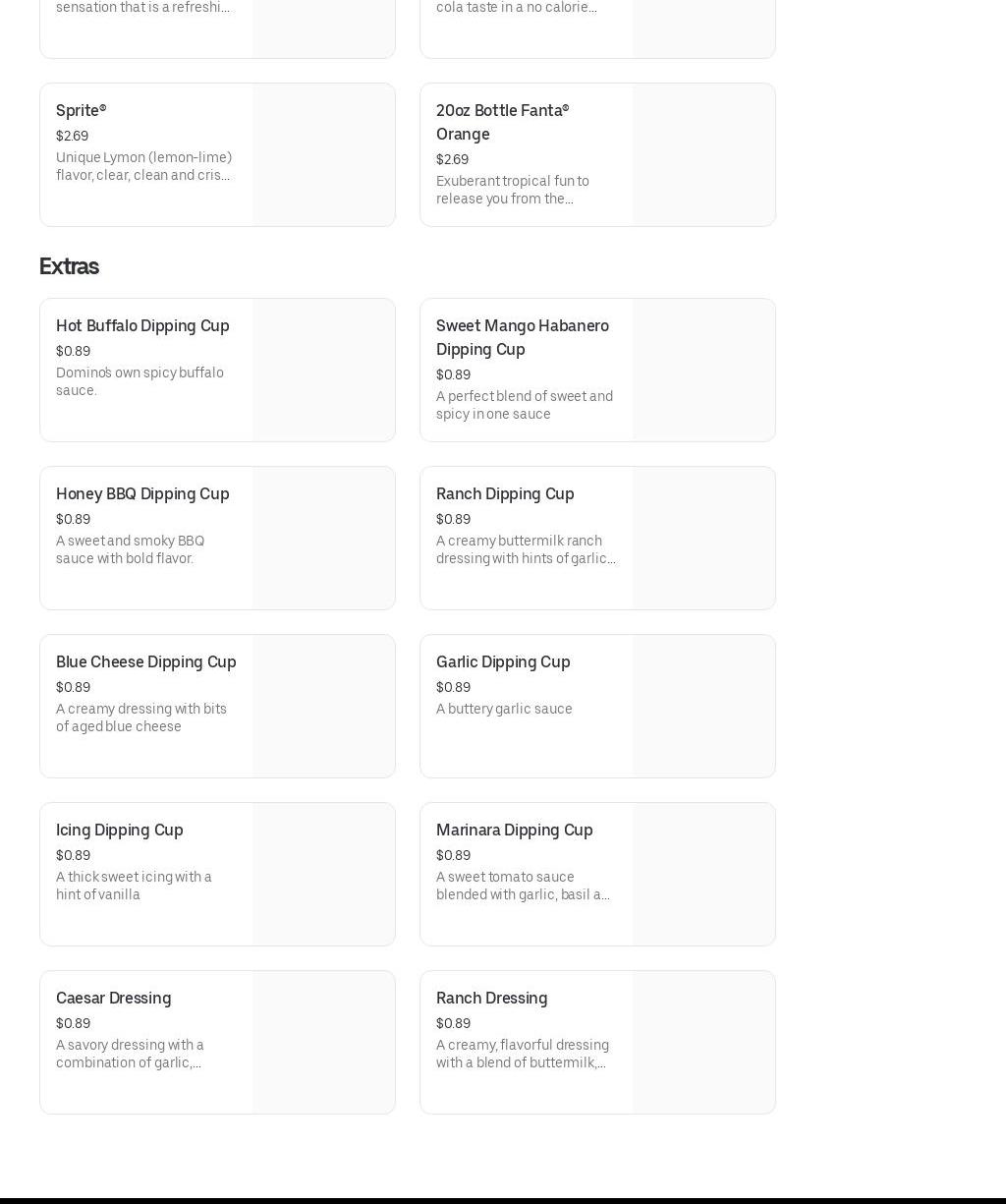Click the Icing Dipping Cup description text
This screenshot has width=1006, height=1204.
coord(134,886)
